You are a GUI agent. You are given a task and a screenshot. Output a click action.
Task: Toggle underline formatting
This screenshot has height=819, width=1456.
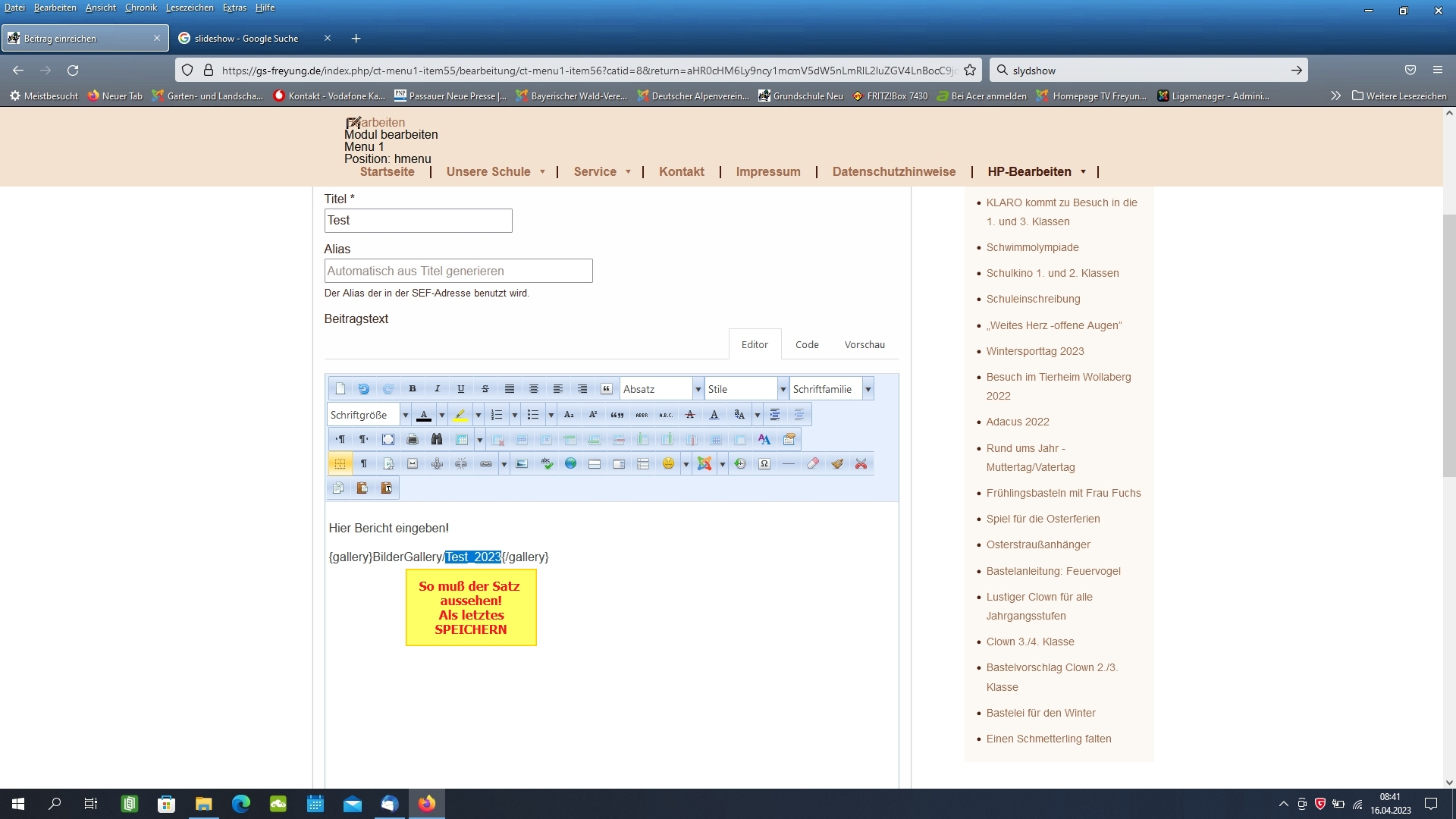point(461,389)
